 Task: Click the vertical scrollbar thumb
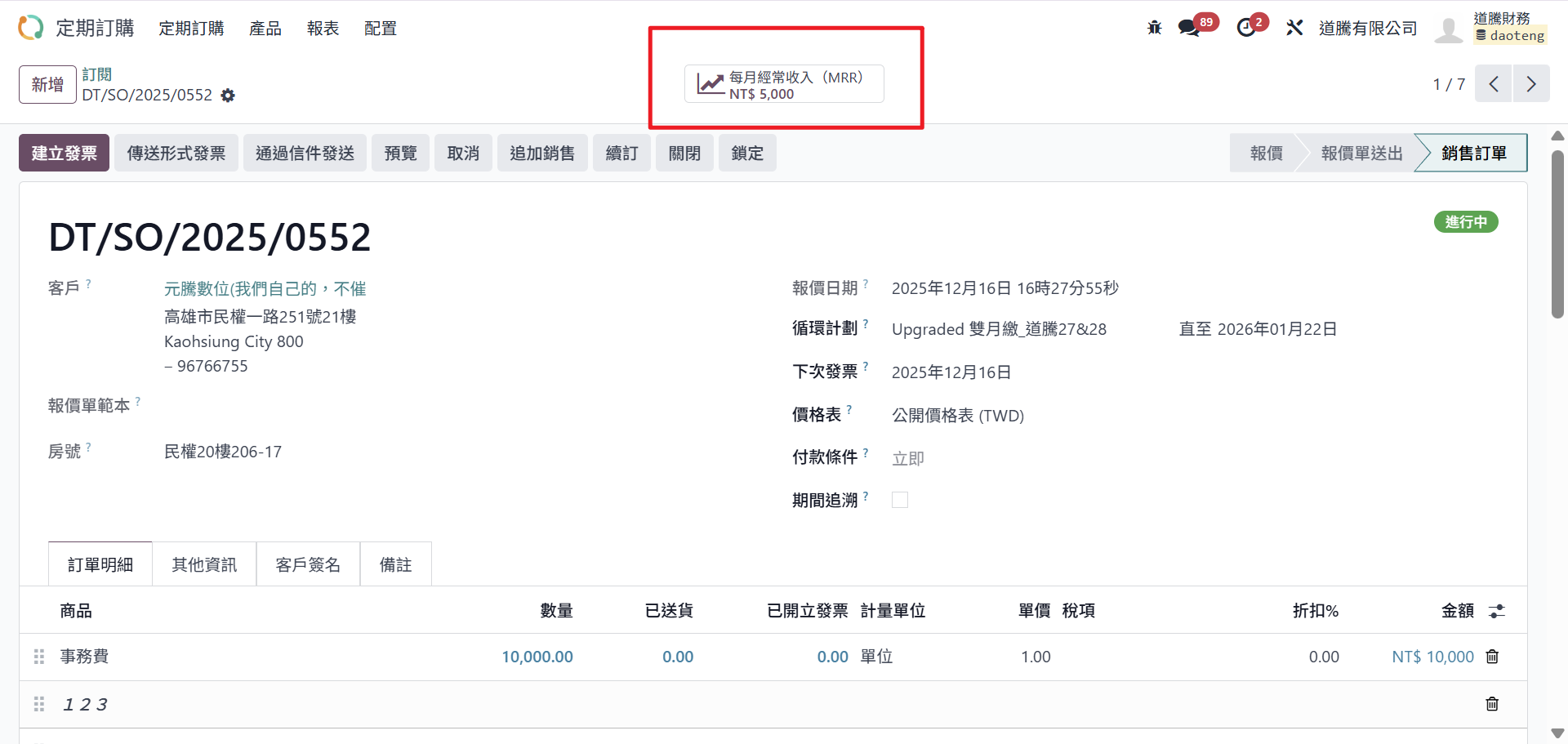(1557, 233)
